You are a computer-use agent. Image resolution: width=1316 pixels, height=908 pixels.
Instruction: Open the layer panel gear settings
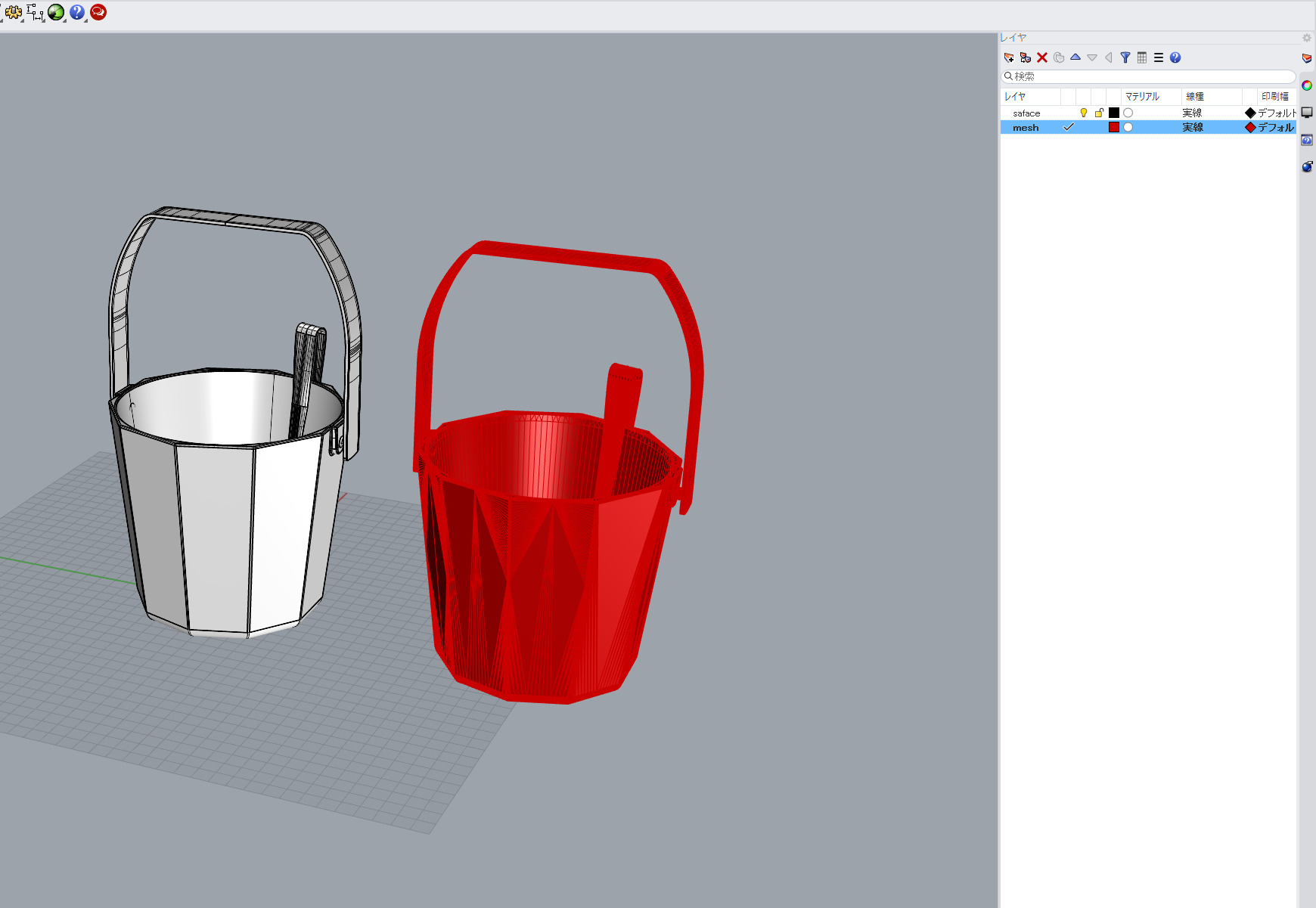tap(1306, 38)
